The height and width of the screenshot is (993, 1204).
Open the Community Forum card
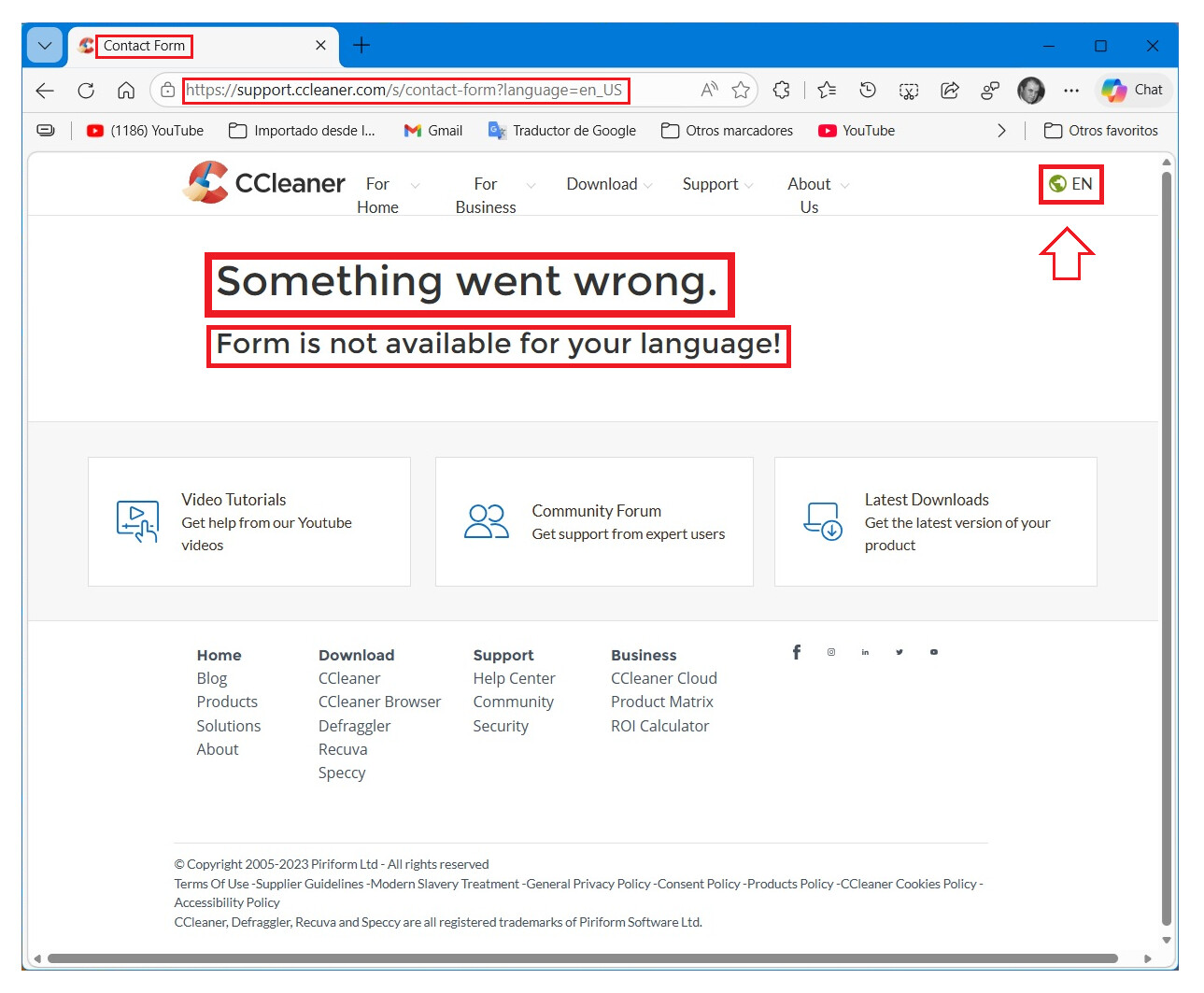click(x=594, y=522)
